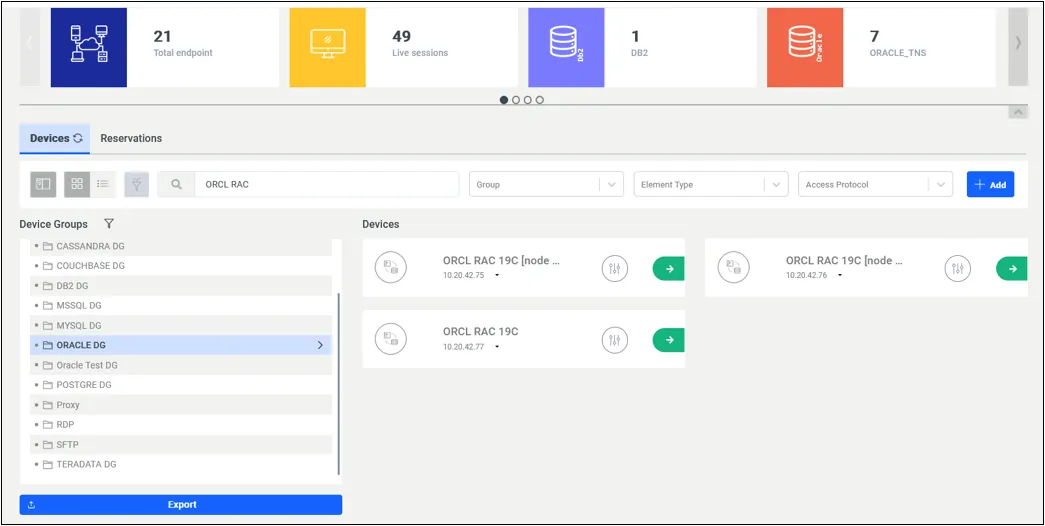This screenshot has width=1045, height=526.
Task: Select the Devices tab
Action: 55,138
